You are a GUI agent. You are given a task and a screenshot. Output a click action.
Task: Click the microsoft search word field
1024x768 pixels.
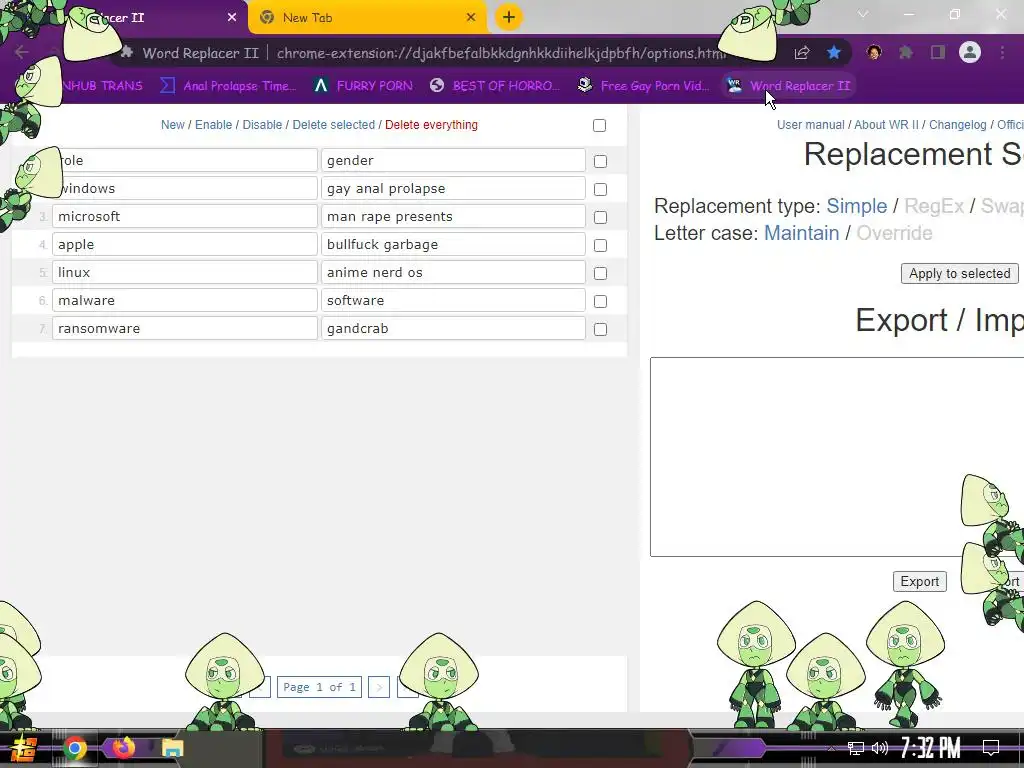pos(185,216)
